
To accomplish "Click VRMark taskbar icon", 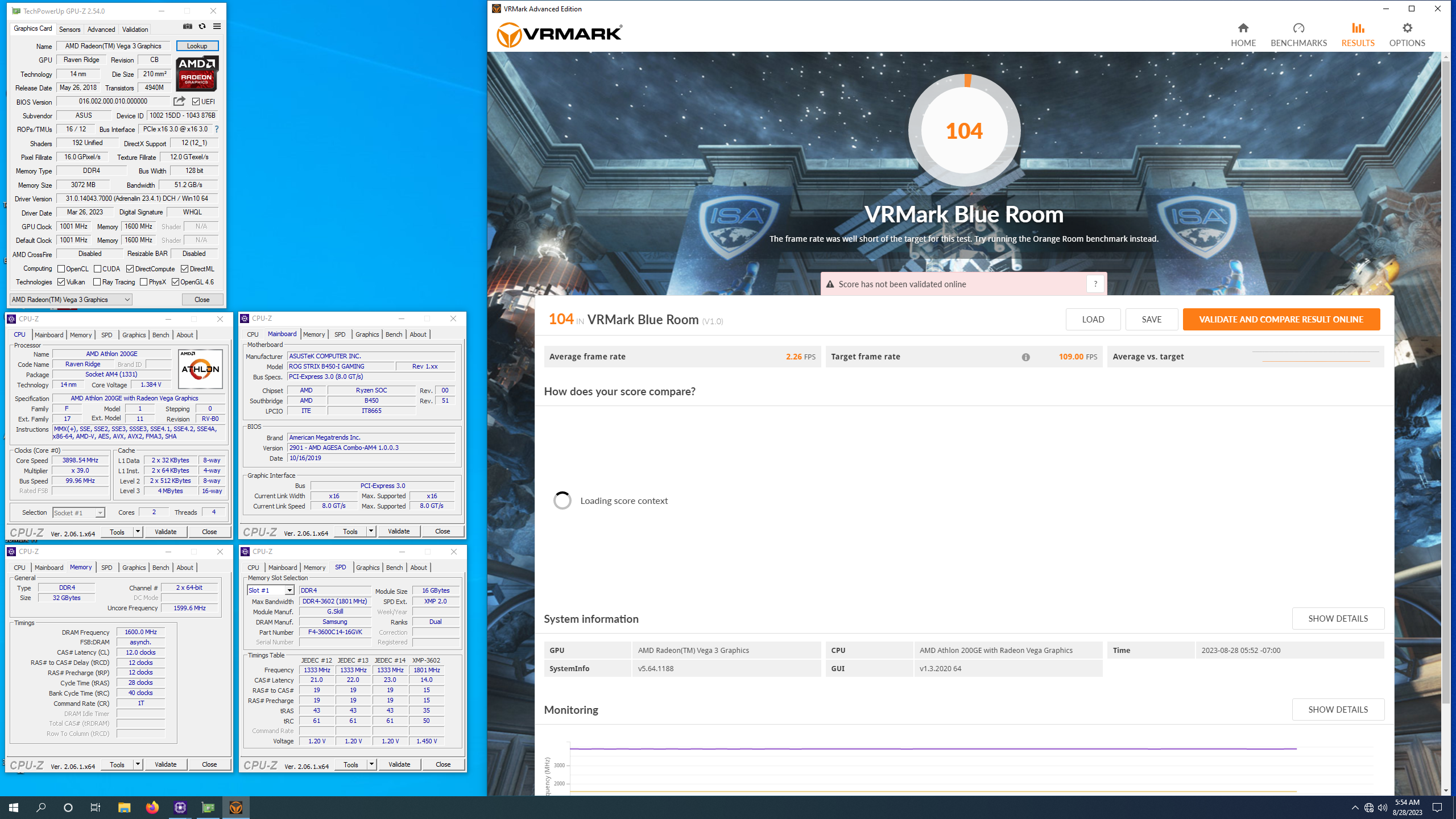I will pos(236,808).
